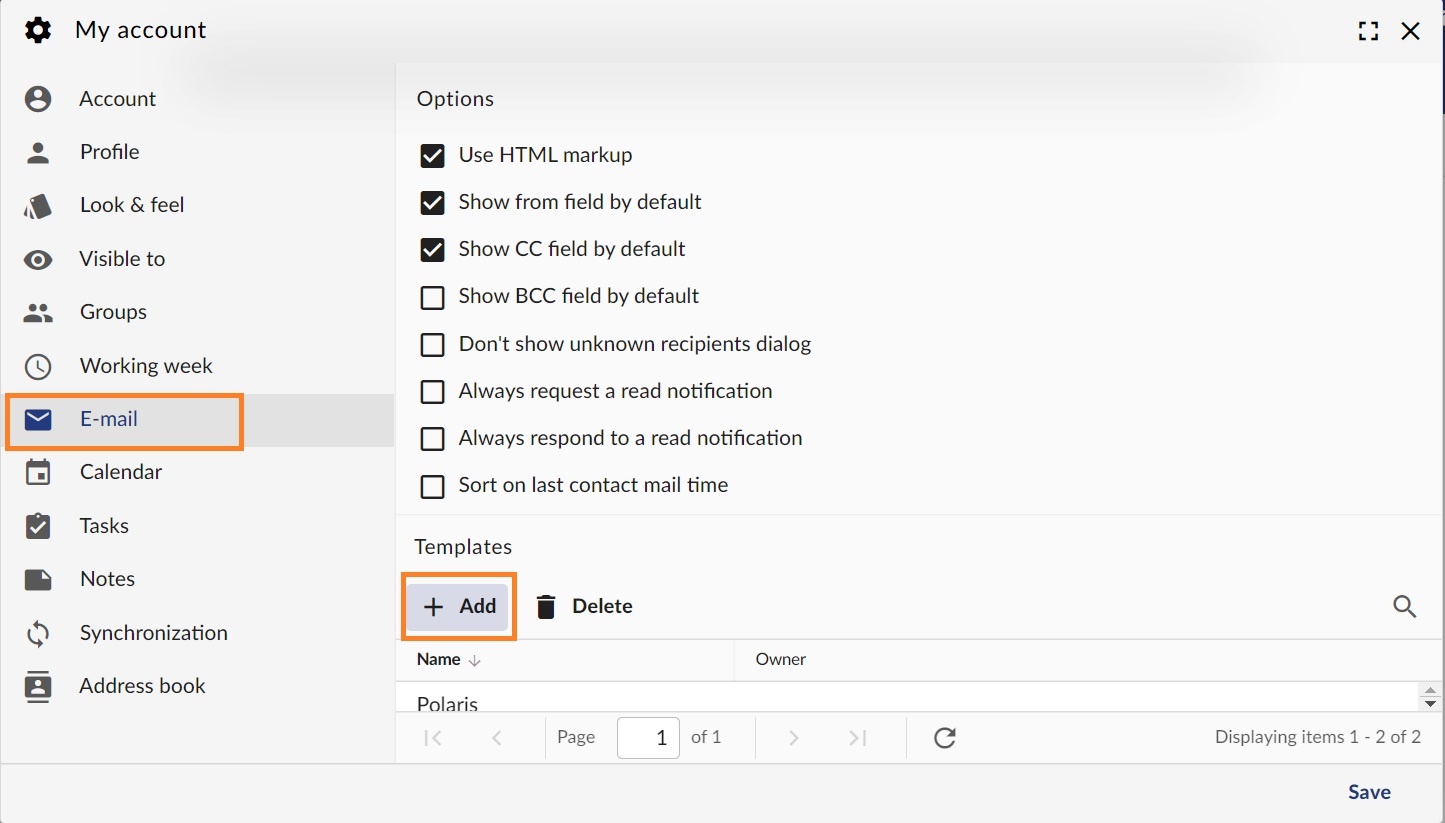Close the My account dialog

click(1411, 31)
